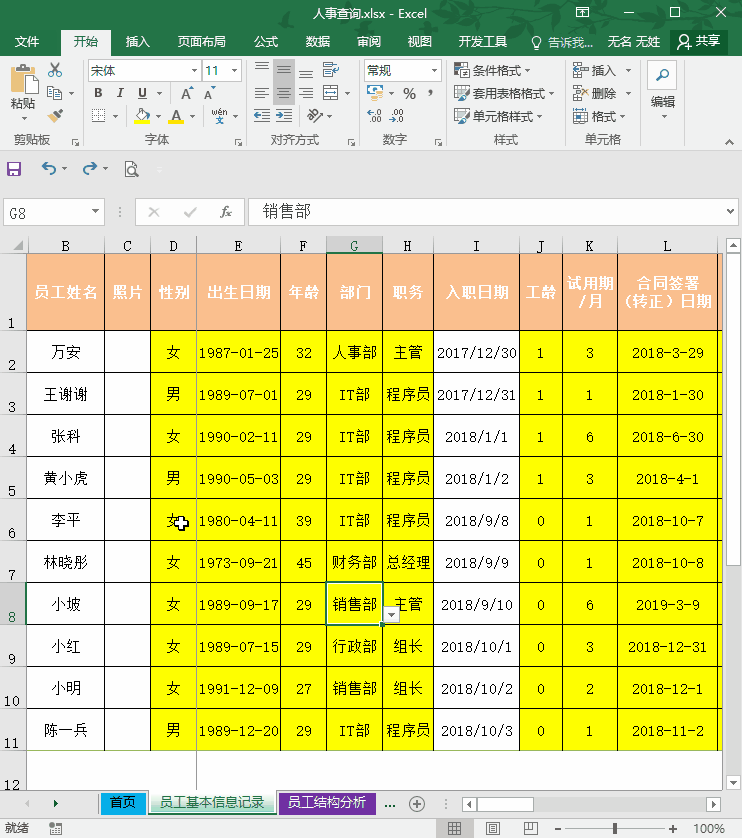Align text right

(306, 93)
